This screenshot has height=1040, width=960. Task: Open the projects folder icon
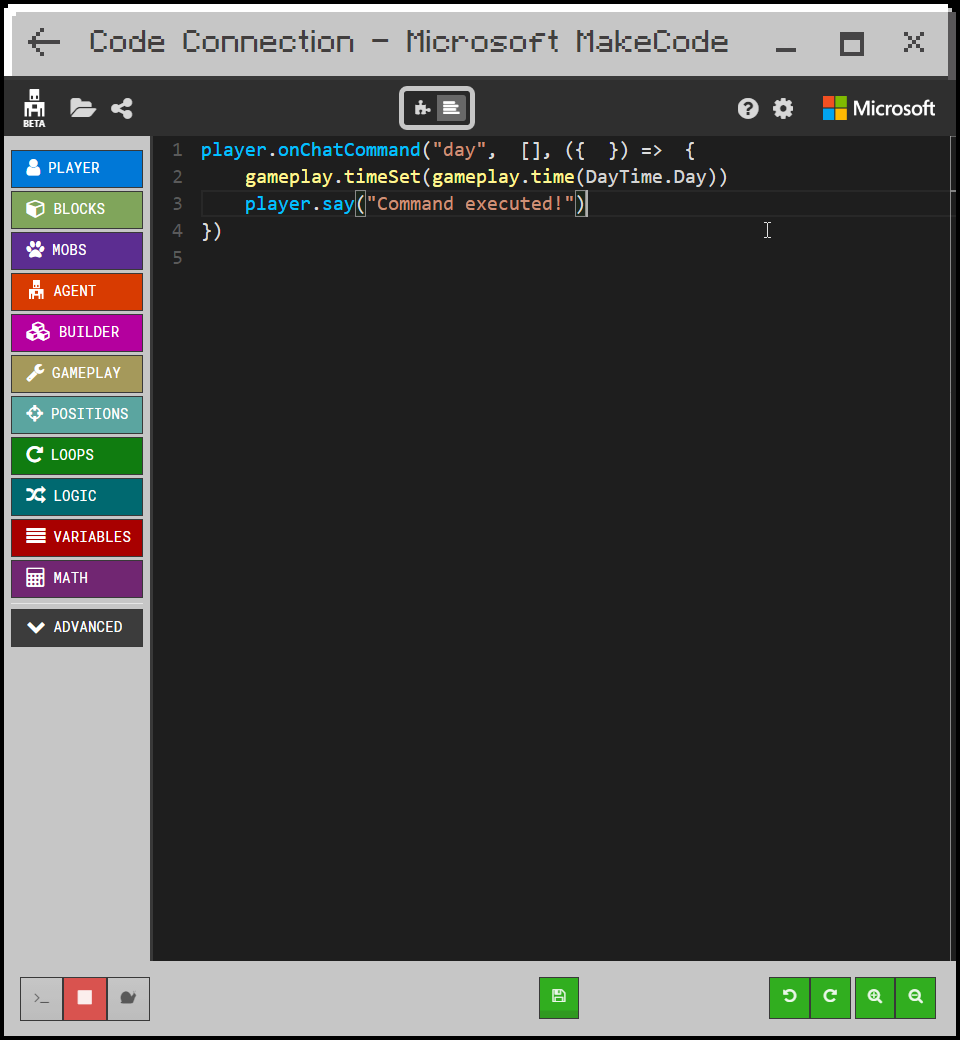point(83,108)
